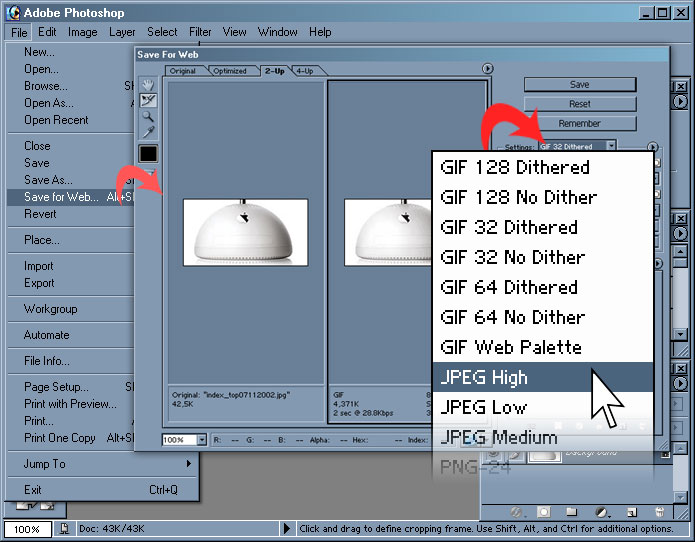
Task: Choose GIF 64 No Dither preset
Action: pyautogui.click(x=543, y=317)
